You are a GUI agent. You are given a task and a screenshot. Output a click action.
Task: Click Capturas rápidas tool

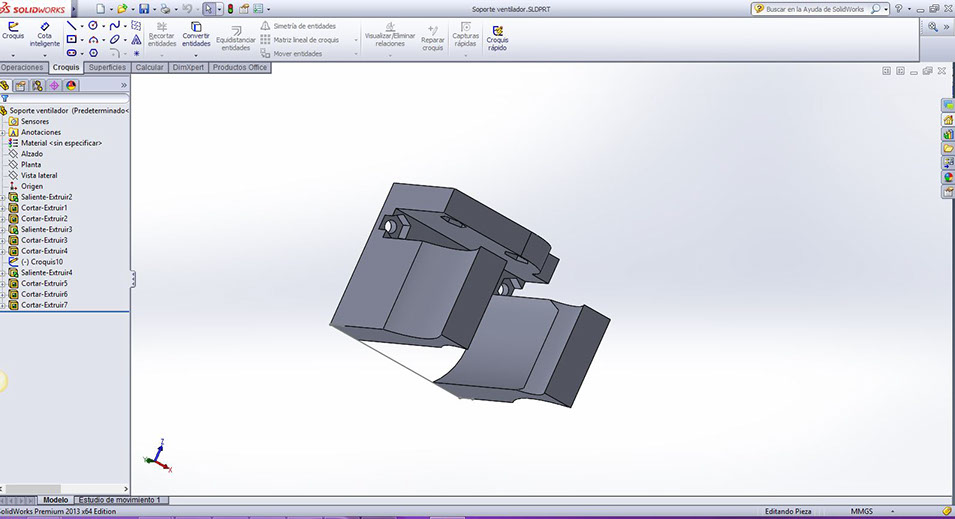pyautogui.click(x=465, y=35)
